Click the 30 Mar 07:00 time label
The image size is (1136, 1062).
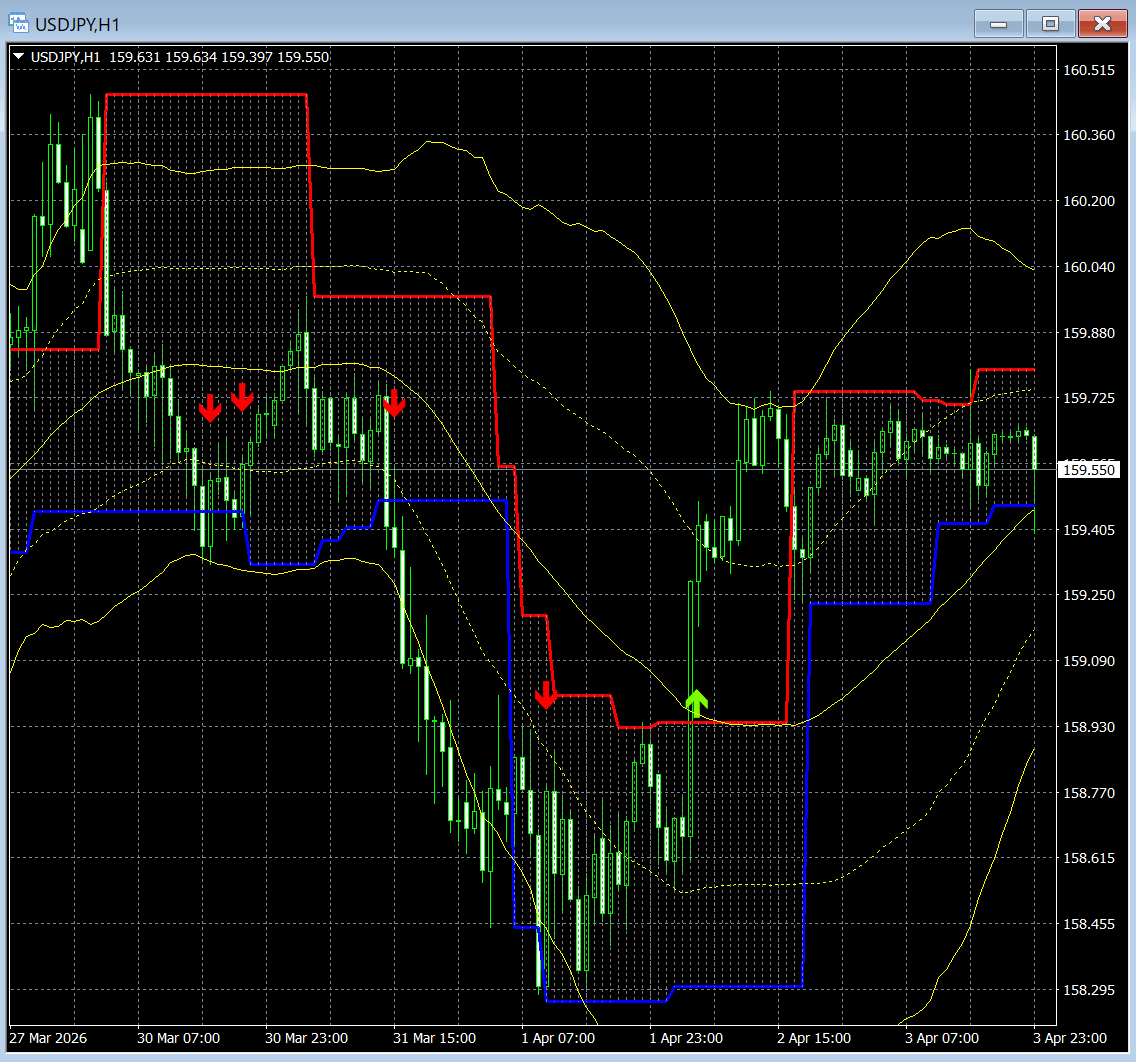pyautogui.click(x=178, y=1038)
